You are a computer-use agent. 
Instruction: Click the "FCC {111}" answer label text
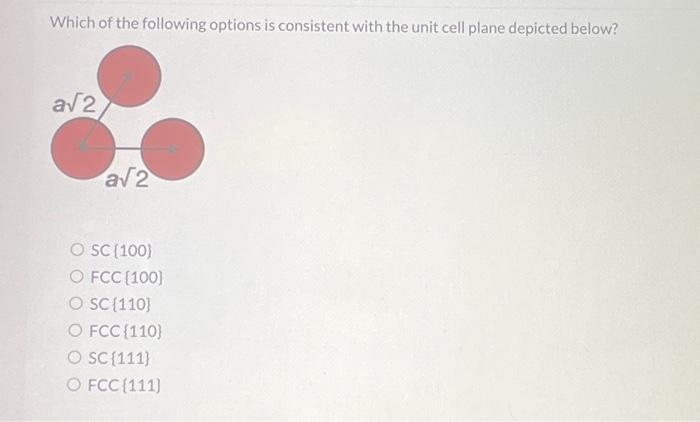pyautogui.click(x=124, y=385)
